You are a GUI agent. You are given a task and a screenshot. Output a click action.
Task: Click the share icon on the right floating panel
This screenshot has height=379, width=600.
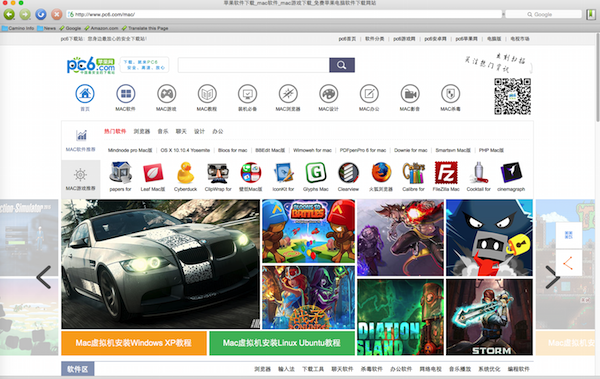569,263
